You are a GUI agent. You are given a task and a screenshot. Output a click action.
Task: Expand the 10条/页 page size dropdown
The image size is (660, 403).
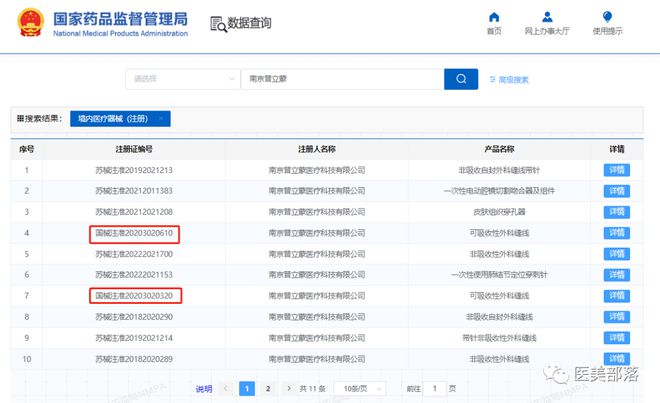tap(360, 389)
